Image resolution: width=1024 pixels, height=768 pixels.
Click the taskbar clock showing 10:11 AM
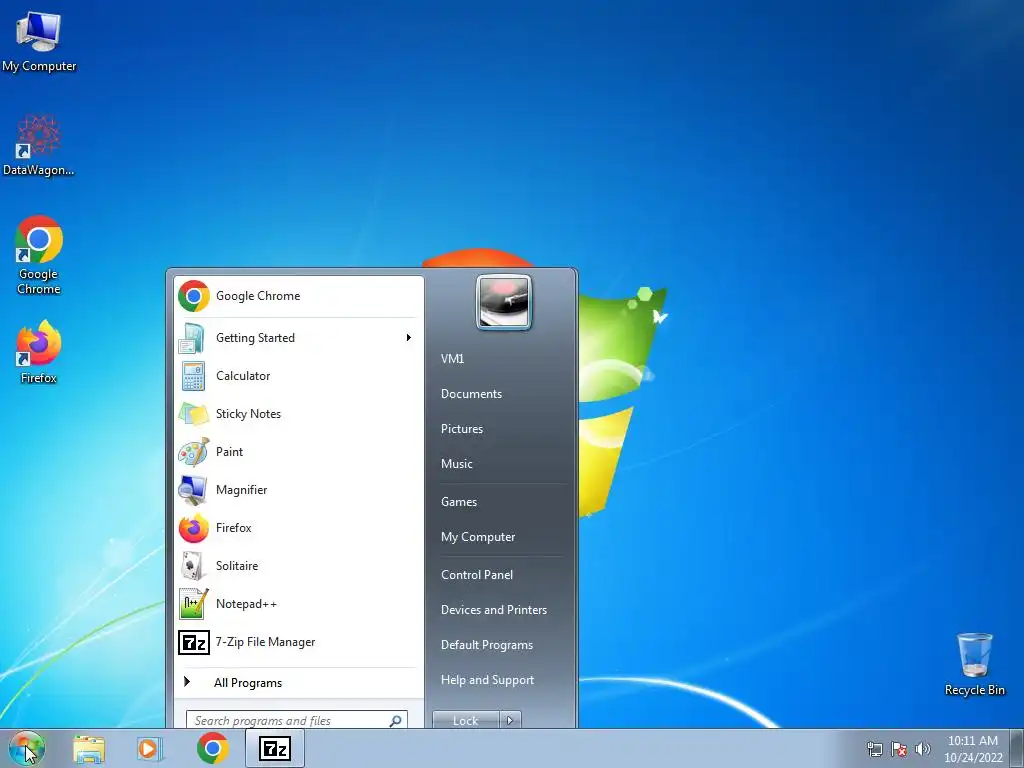(973, 749)
